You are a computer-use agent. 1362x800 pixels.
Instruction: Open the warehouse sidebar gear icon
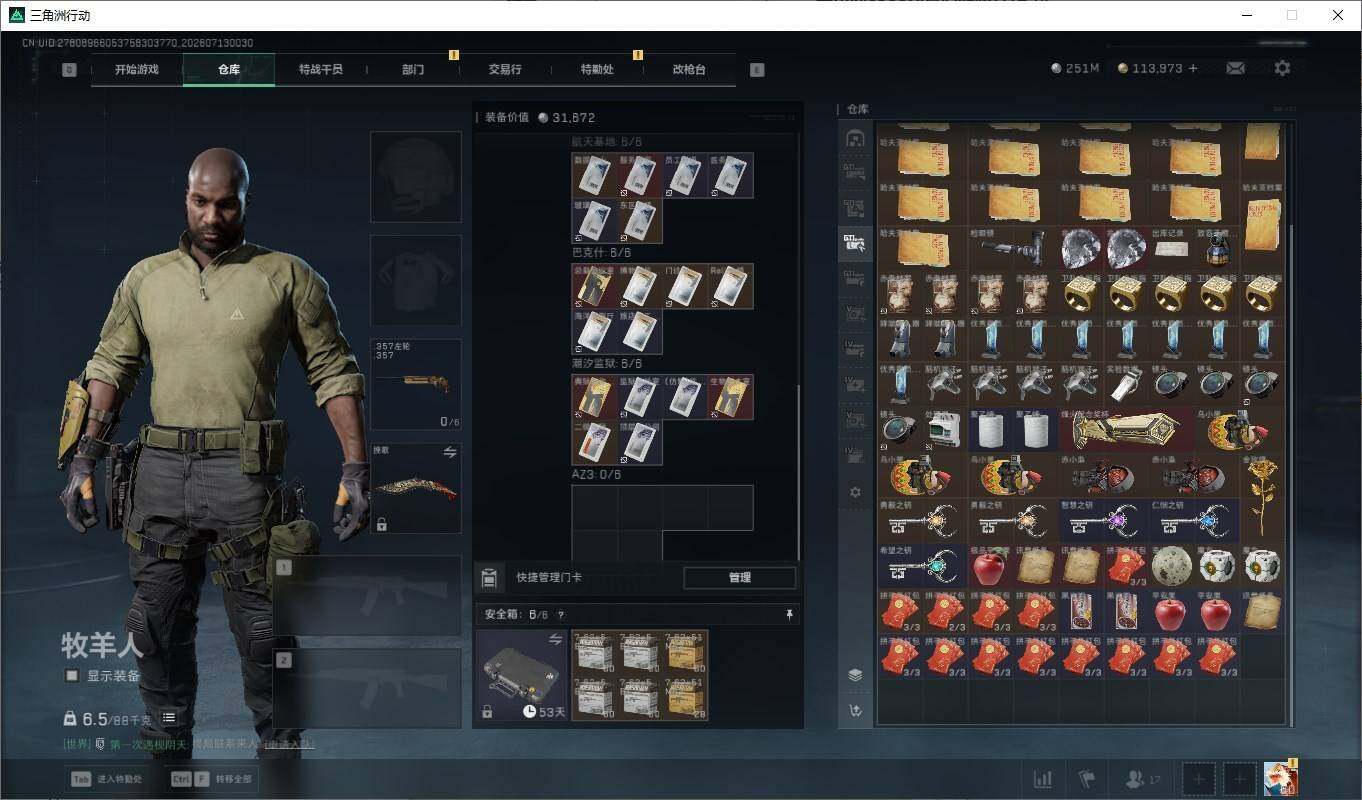(x=855, y=492)
